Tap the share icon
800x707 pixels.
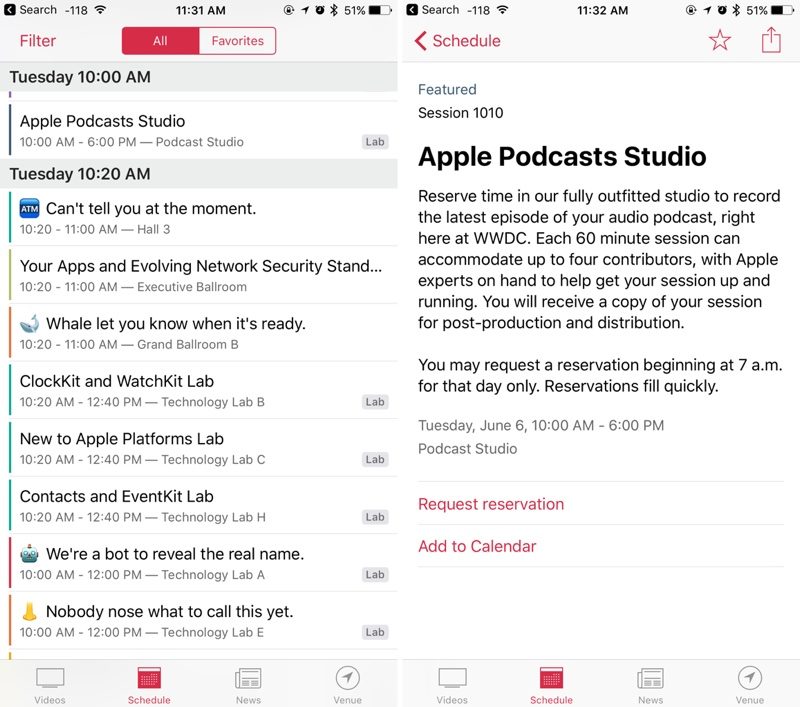(771, 39)
